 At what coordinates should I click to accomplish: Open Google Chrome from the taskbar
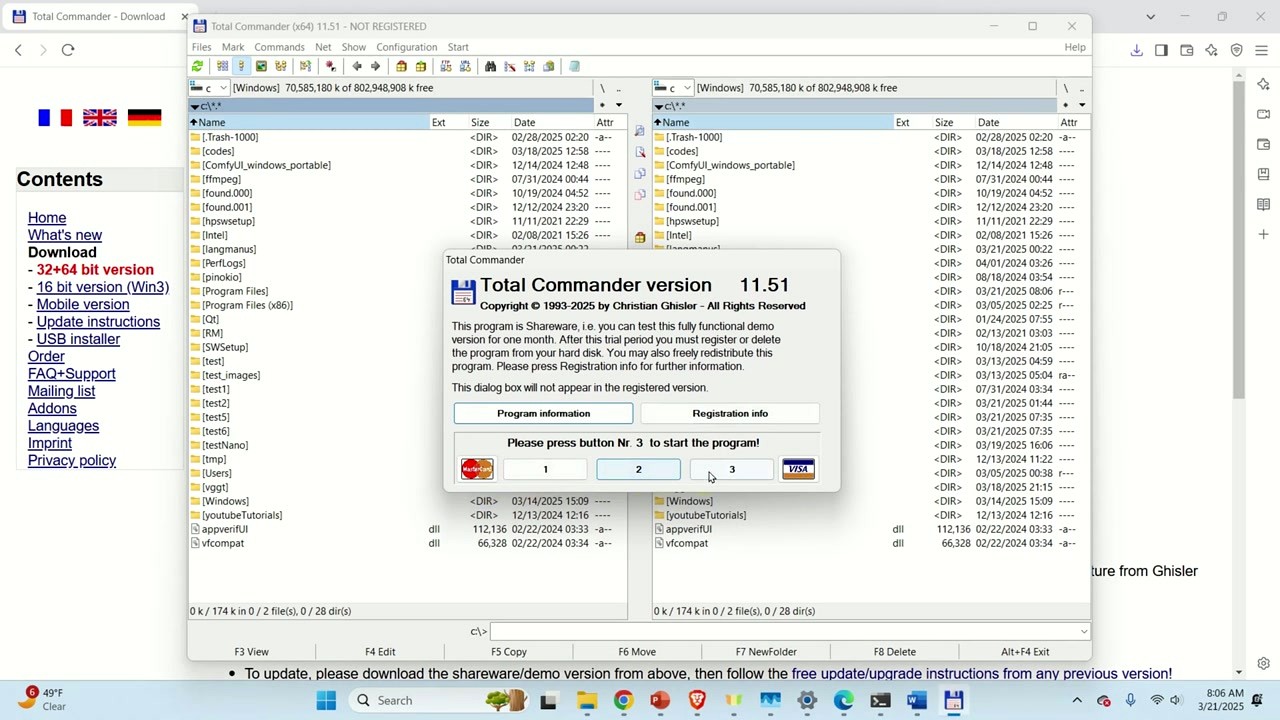pos(622,700)
